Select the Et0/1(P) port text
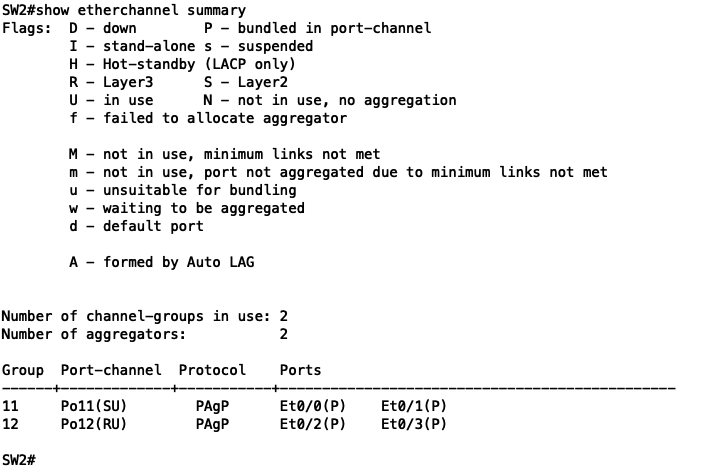Image resolution: width=712 pixels, height=469 pixels. 414,406
